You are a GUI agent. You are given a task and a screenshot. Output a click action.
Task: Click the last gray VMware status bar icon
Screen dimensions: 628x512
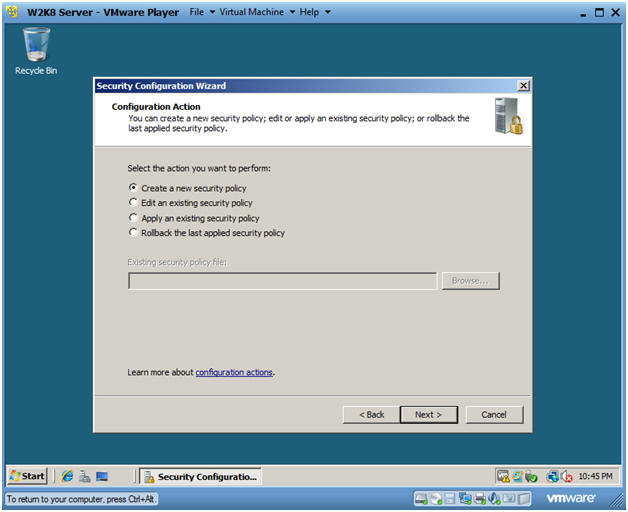pos(523,499)
